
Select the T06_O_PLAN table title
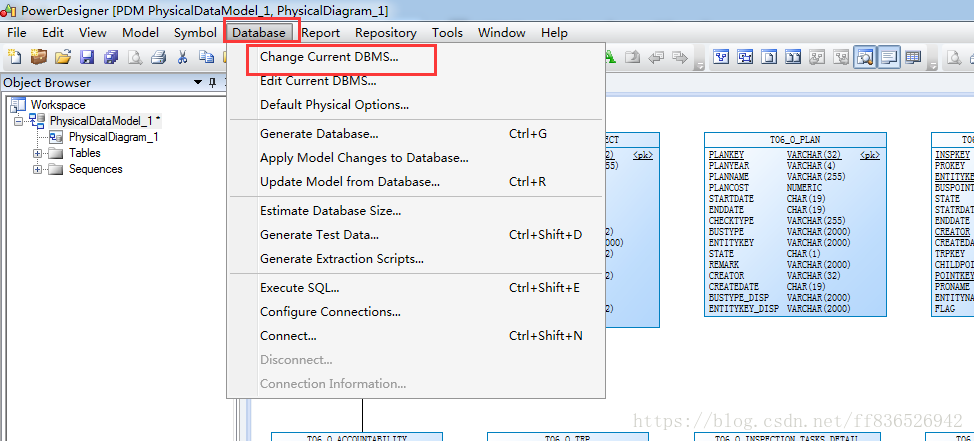point(795,140)
